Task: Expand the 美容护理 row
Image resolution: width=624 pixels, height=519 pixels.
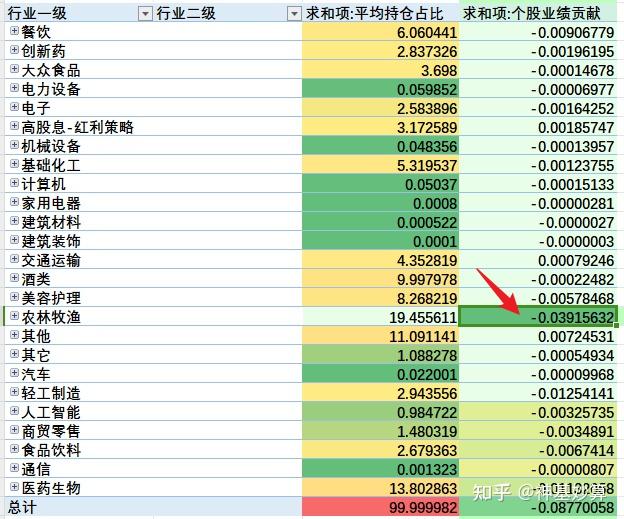Action: tap(14, 297)
